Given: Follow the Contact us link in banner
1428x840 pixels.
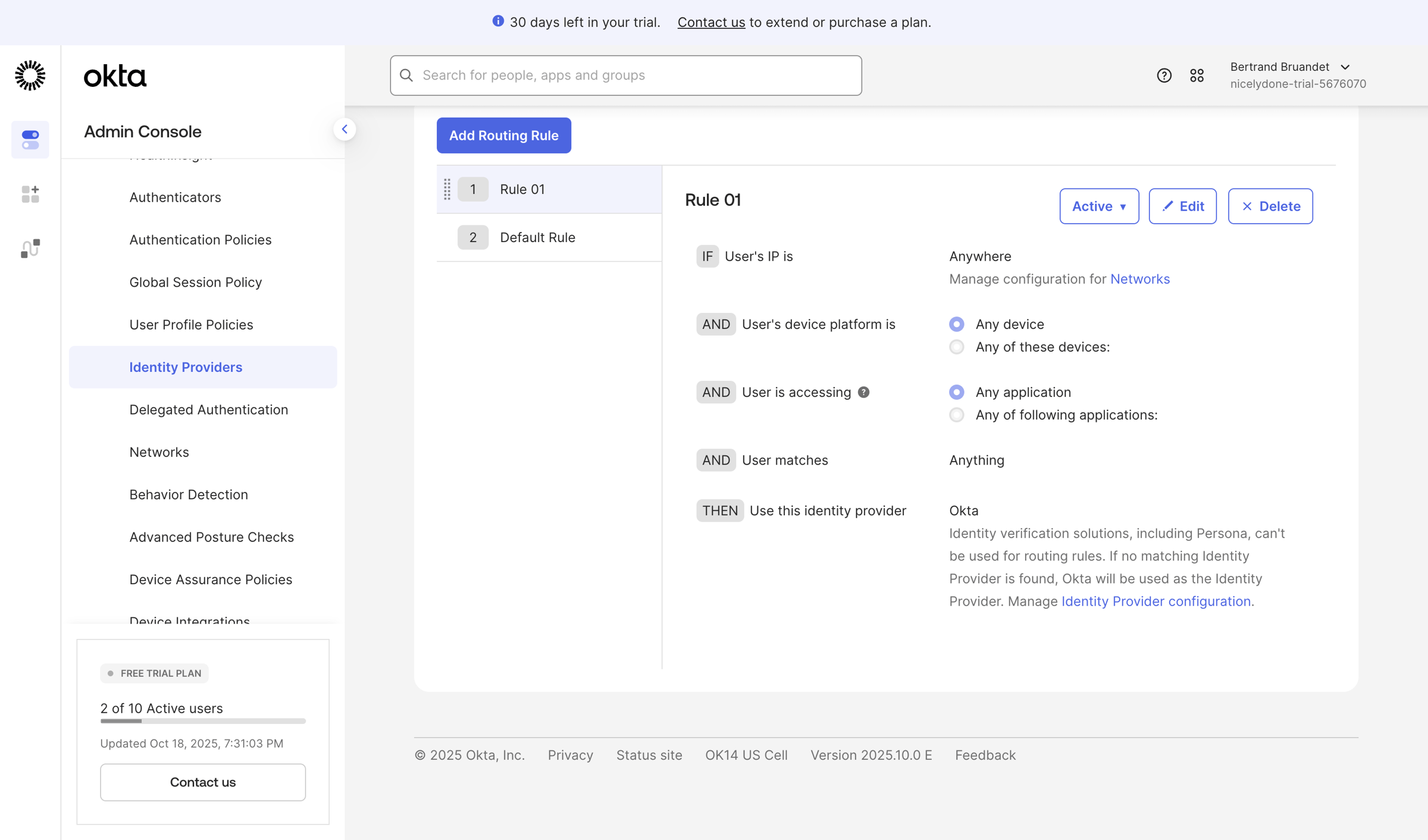Looking at the screenshot, I should [711, 22].
